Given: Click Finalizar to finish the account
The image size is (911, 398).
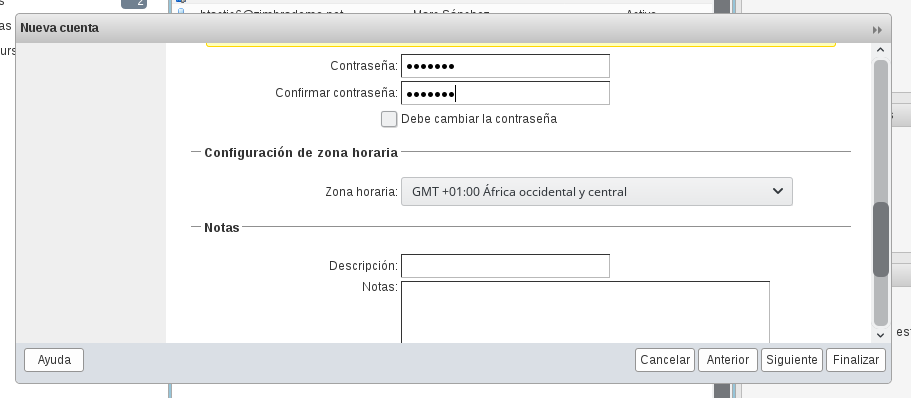Looking at the screenshot, I should point(856,360).
